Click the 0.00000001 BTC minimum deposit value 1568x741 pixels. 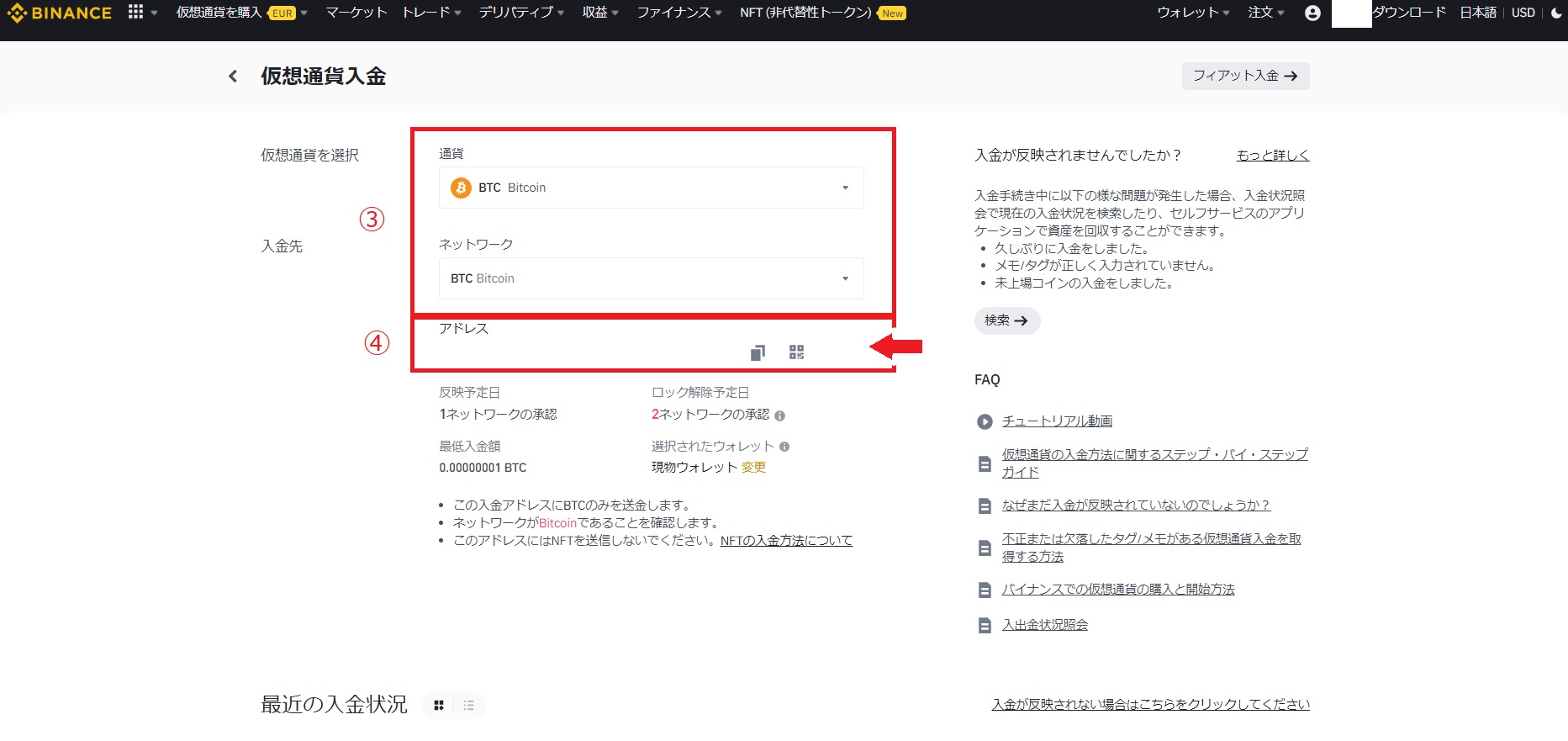pyautogui.click(x=483, y=468)
